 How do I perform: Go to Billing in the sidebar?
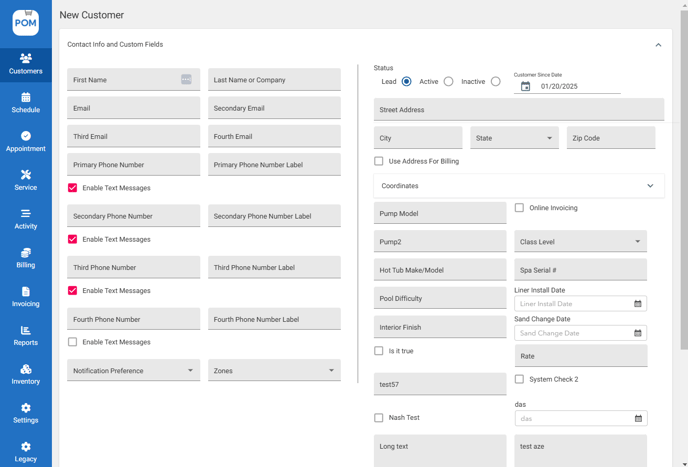26,258
